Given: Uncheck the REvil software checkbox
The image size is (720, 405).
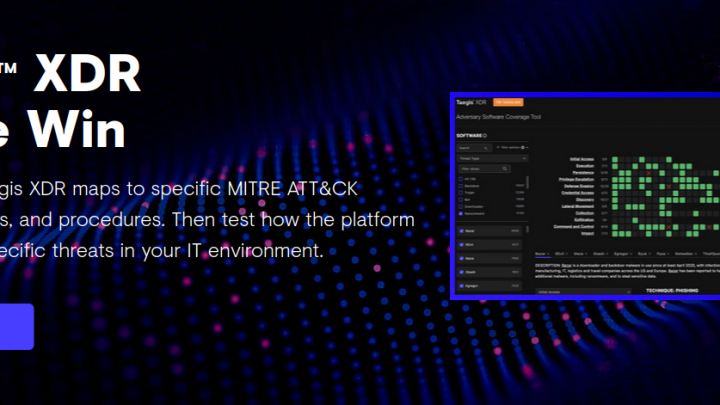Looking at the screenshot, I should (x=462, y=245).
